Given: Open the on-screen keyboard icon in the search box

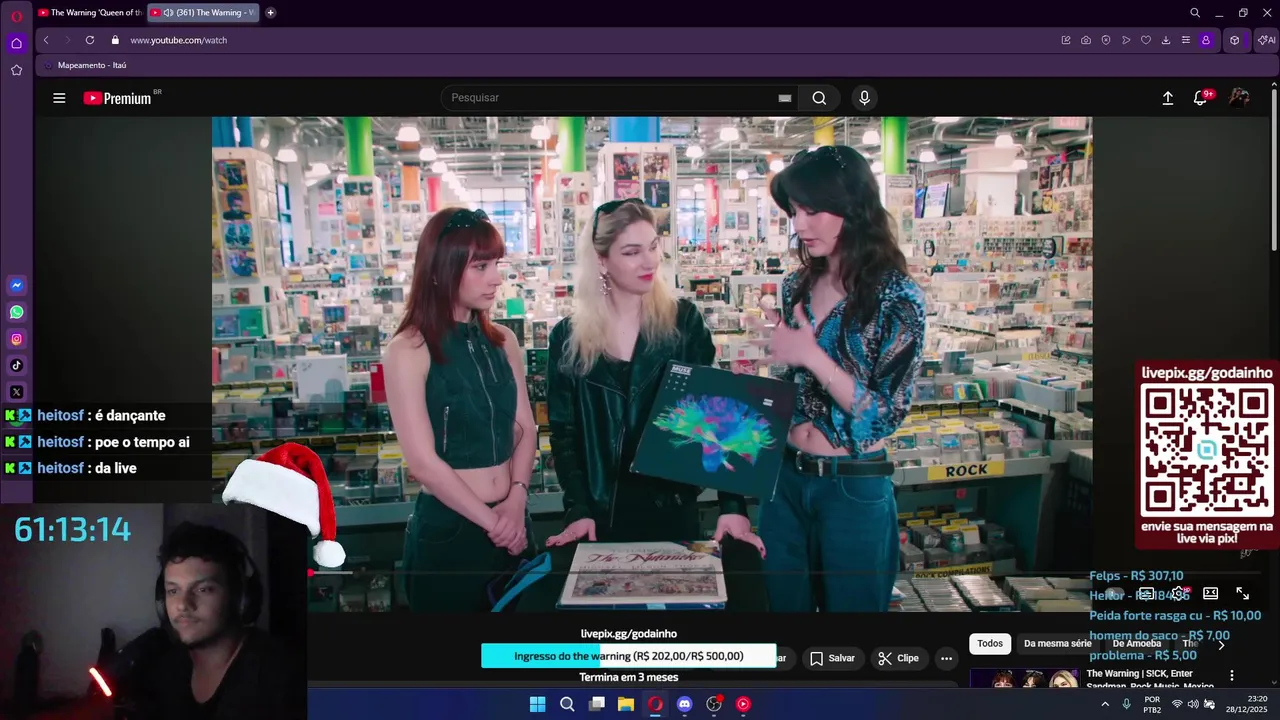Looking at the screenshot, I should 785,98.
